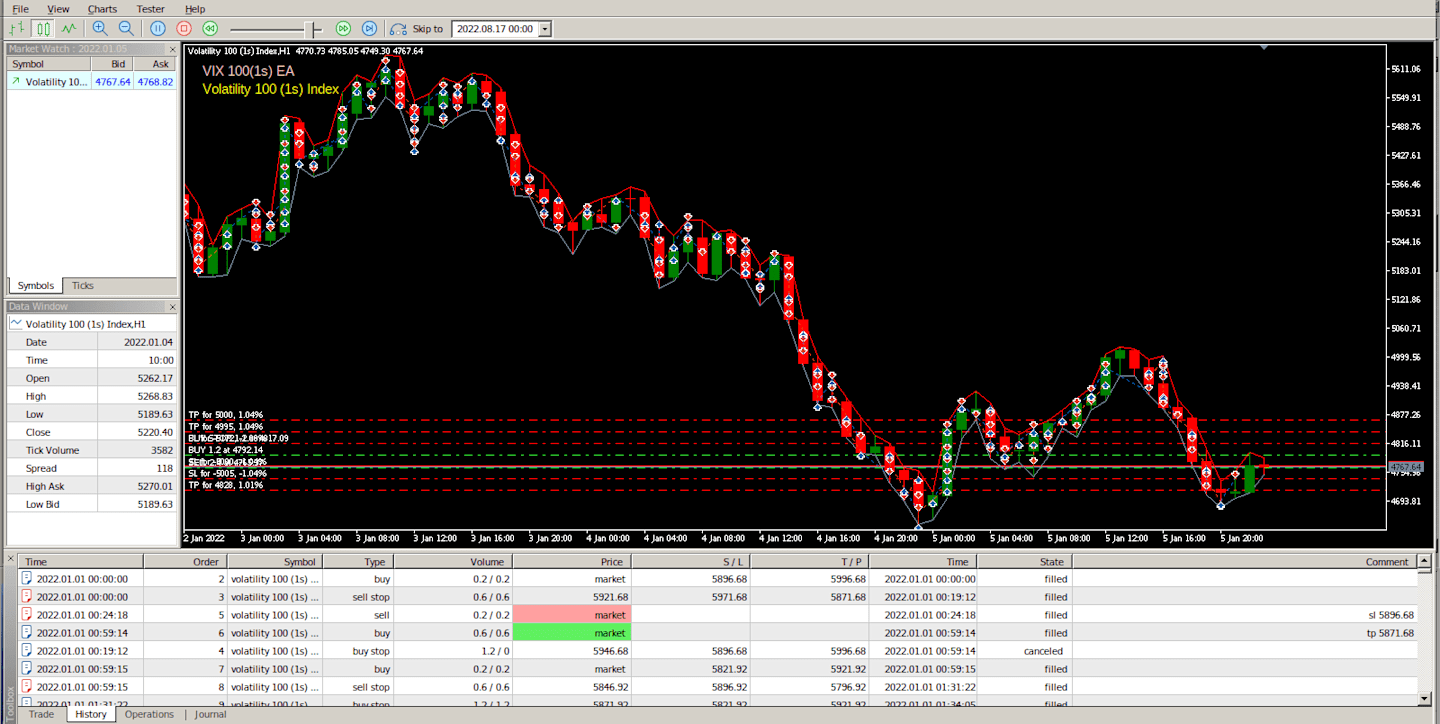Viewport: 1440px width, 724px height.
Task: Open the Skip to date dropdown
Action: 545,29
